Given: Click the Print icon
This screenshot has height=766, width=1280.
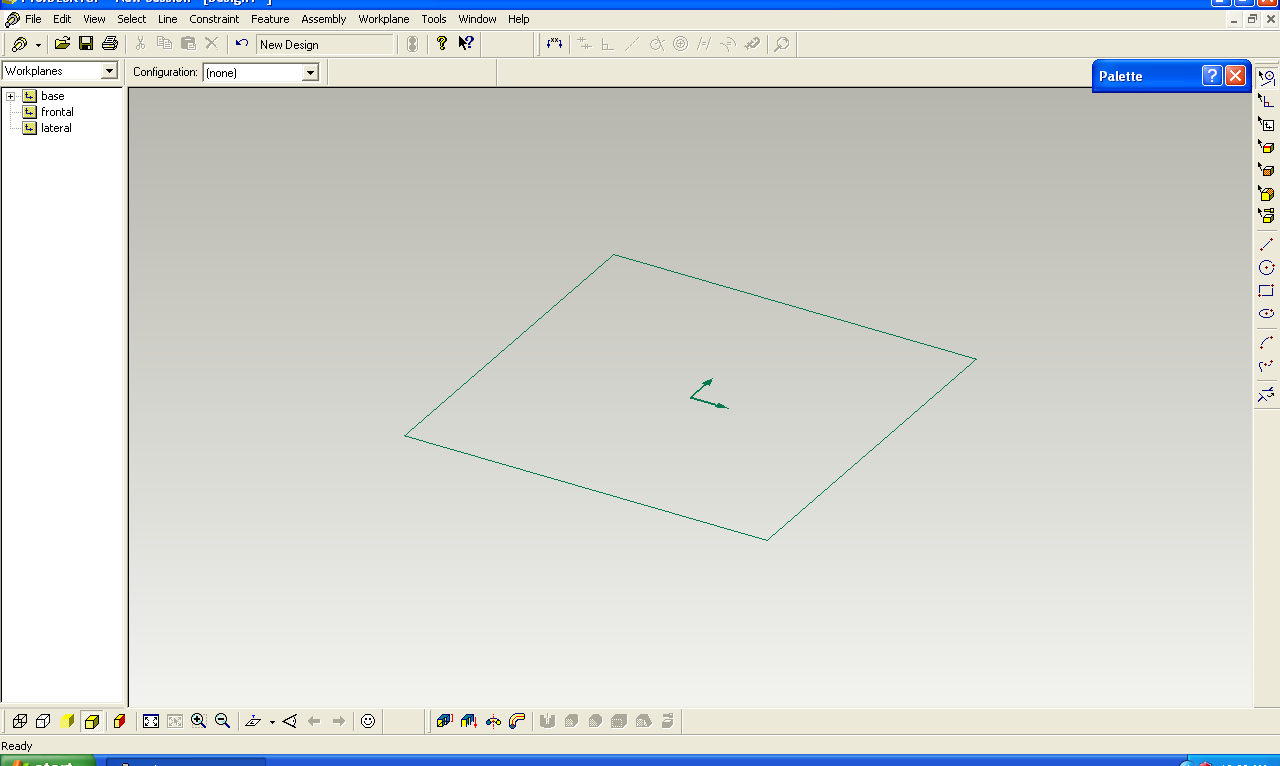Looking at the screenshot, I should point(110,44).
